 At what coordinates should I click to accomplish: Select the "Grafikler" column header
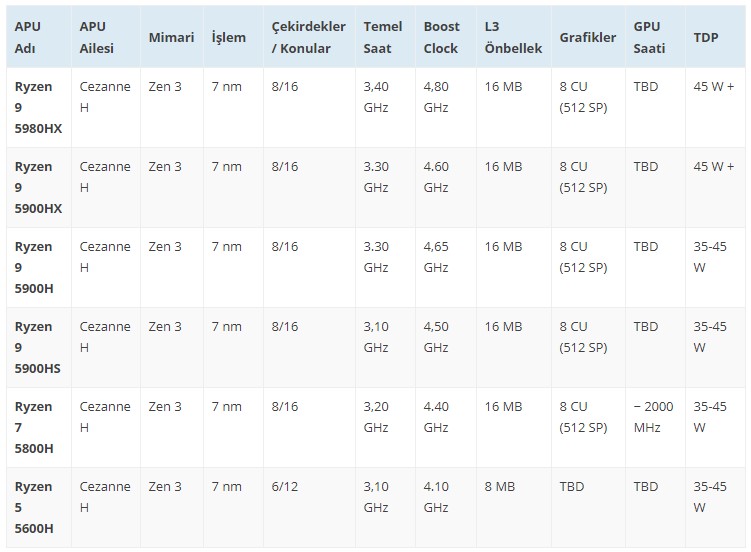(587, 37)
